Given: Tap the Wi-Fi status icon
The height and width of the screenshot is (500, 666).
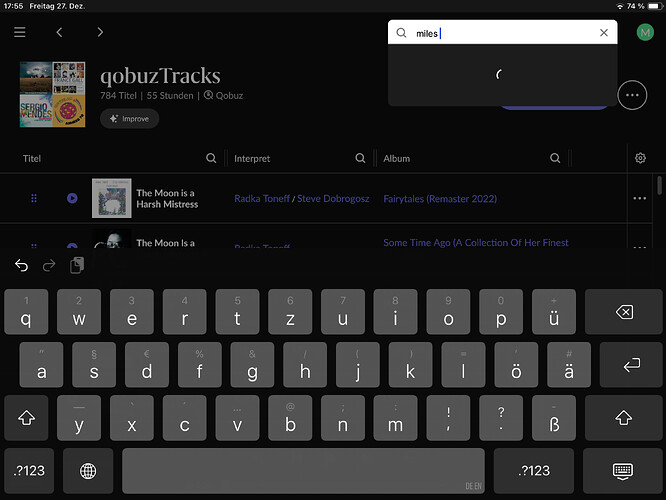Looking at the screenshot, I should [620, 6].
